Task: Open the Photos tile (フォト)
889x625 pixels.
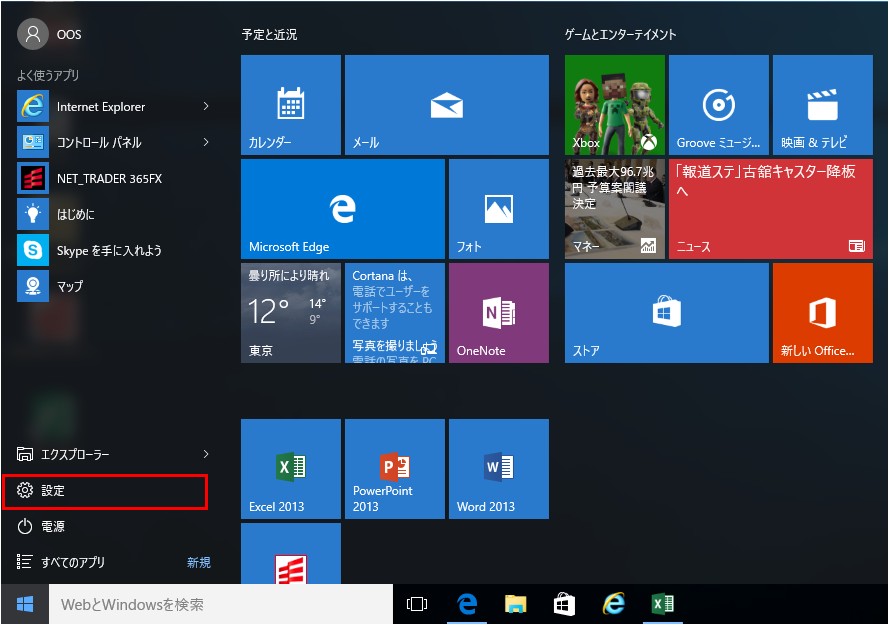Action: pos(499,209)
